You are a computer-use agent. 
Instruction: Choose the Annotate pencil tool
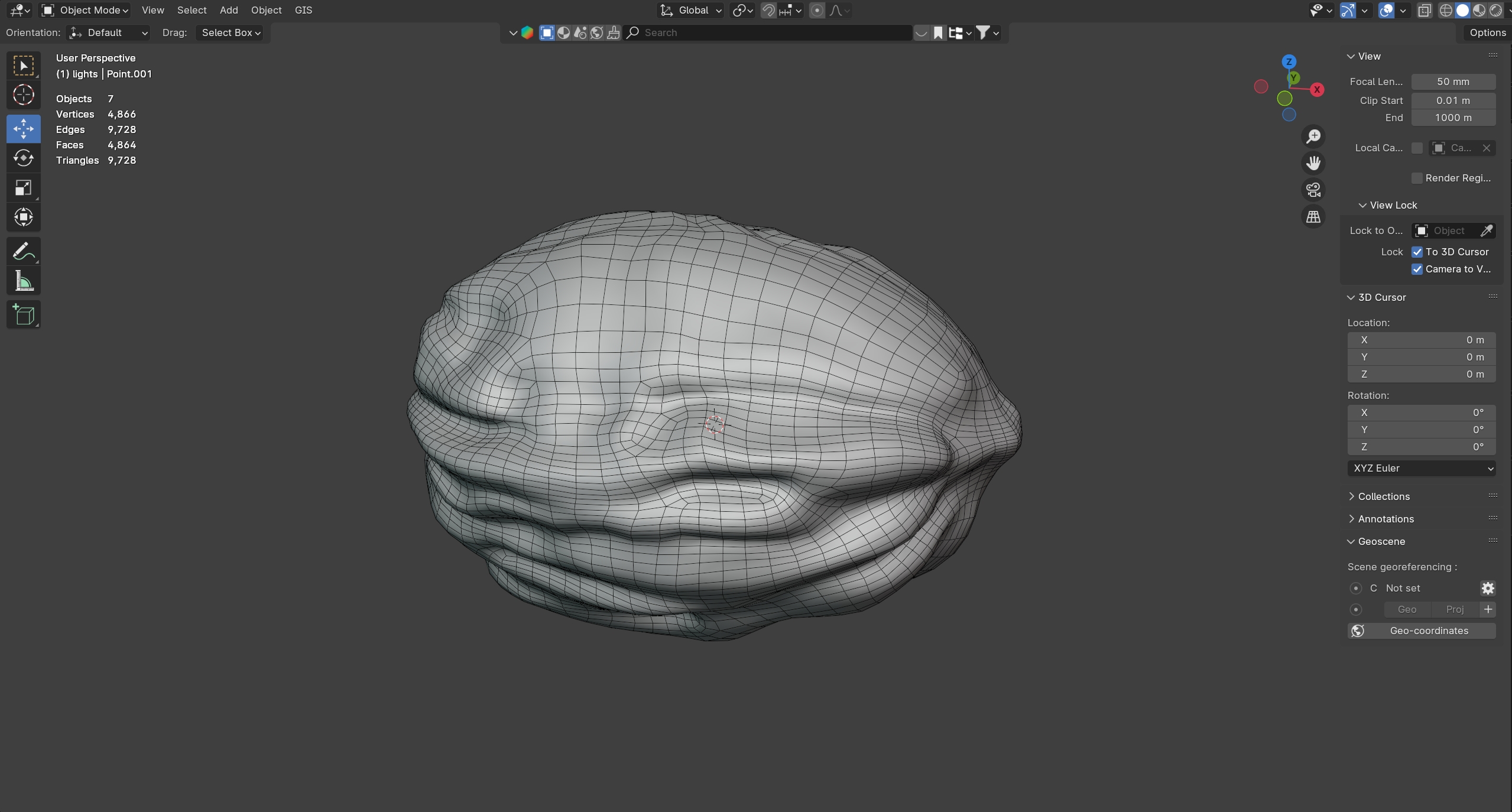[x=24, y=251]
